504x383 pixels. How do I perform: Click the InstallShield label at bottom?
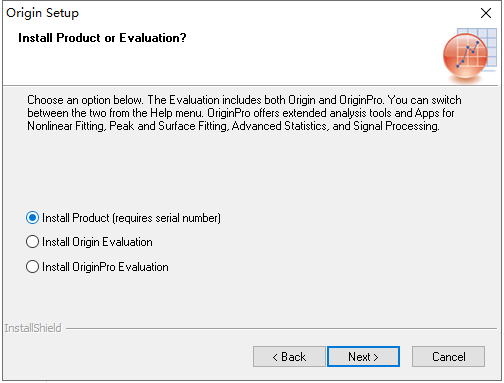coord(33,328)
